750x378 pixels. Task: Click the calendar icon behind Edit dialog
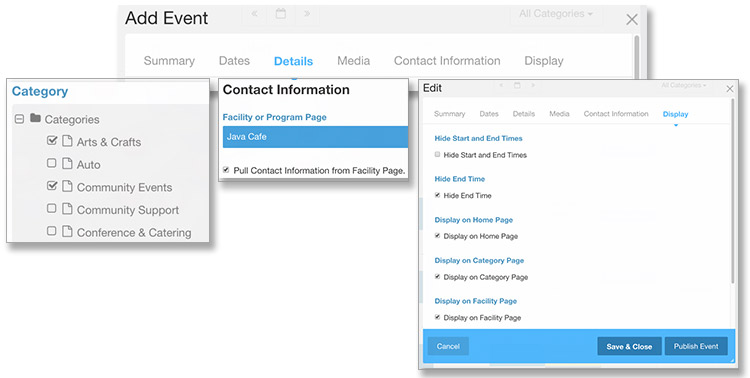[x=517, y=85]
